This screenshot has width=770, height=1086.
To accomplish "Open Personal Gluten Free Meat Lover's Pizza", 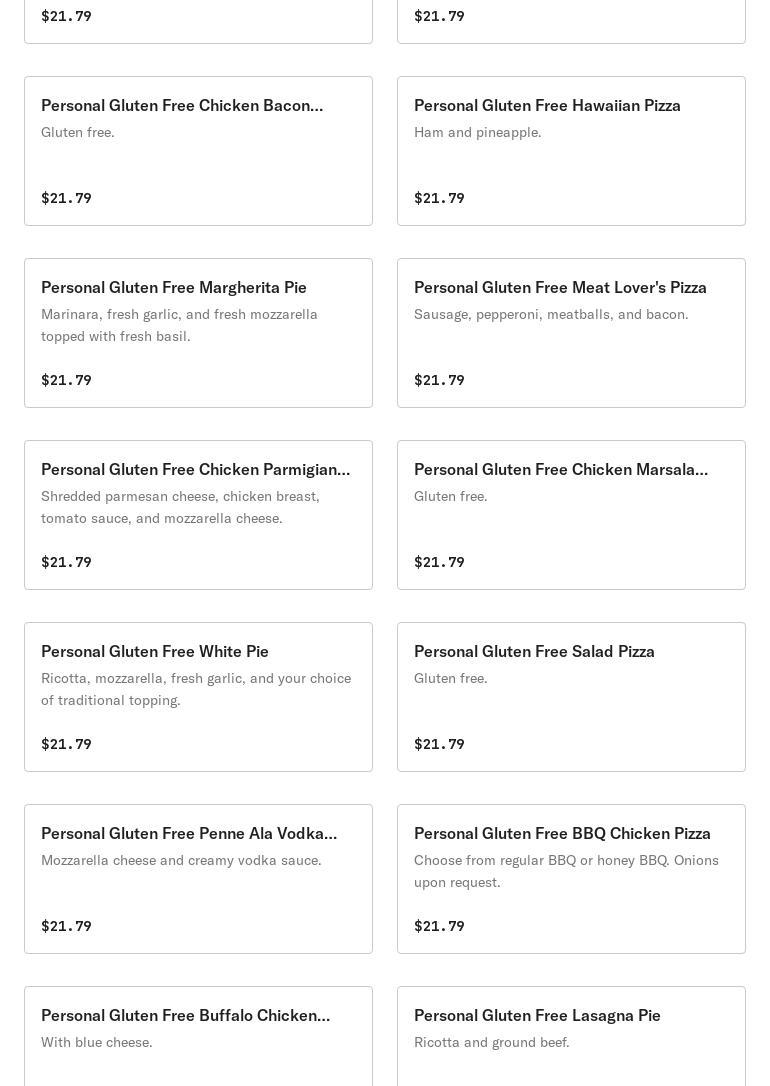I will click(571, 333).
